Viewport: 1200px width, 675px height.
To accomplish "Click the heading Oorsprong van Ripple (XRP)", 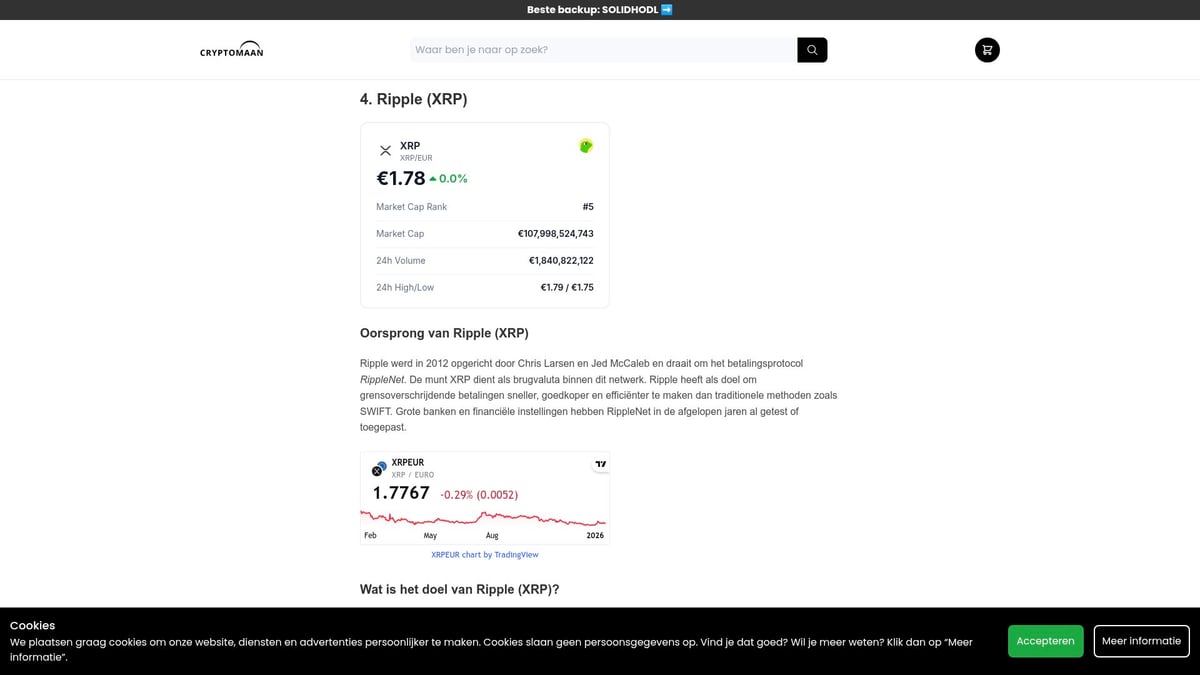I will (444, 332).
